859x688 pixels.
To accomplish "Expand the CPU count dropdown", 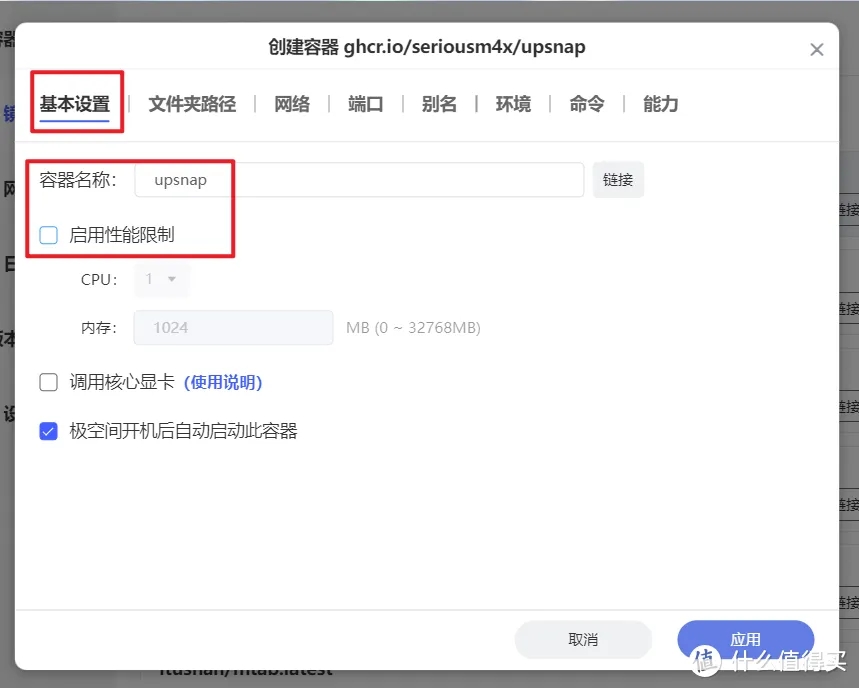I will click(x=161, y=280).
